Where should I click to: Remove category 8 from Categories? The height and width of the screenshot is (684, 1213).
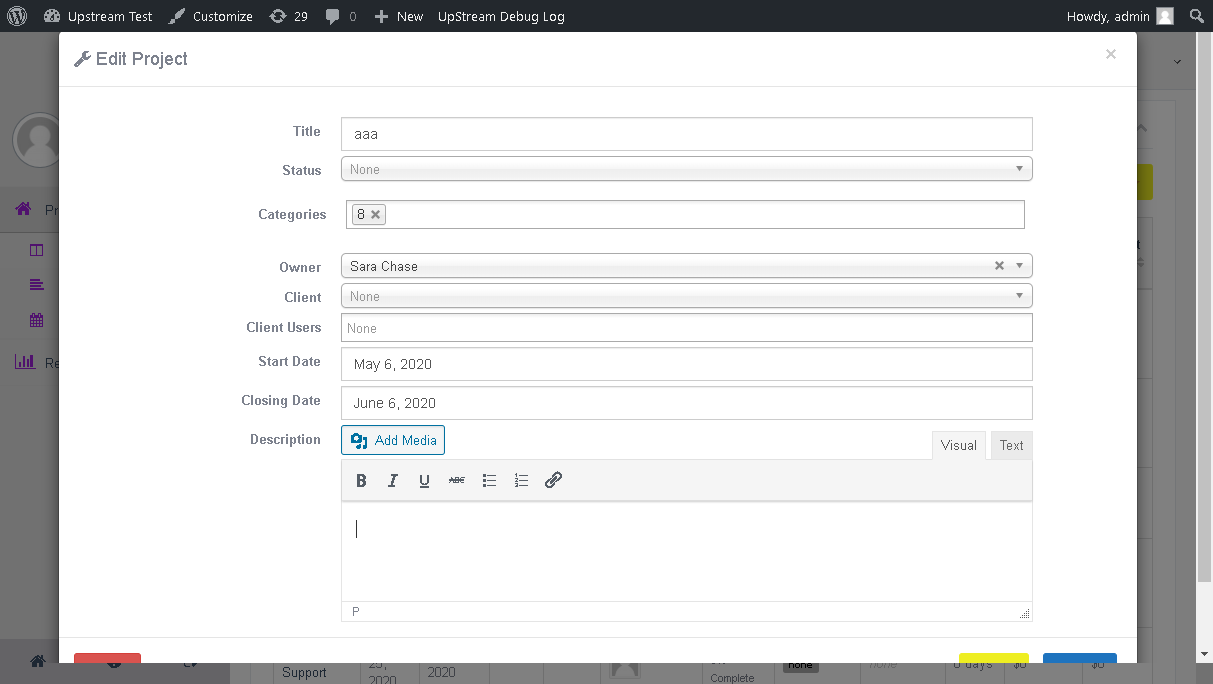point(376,213)
